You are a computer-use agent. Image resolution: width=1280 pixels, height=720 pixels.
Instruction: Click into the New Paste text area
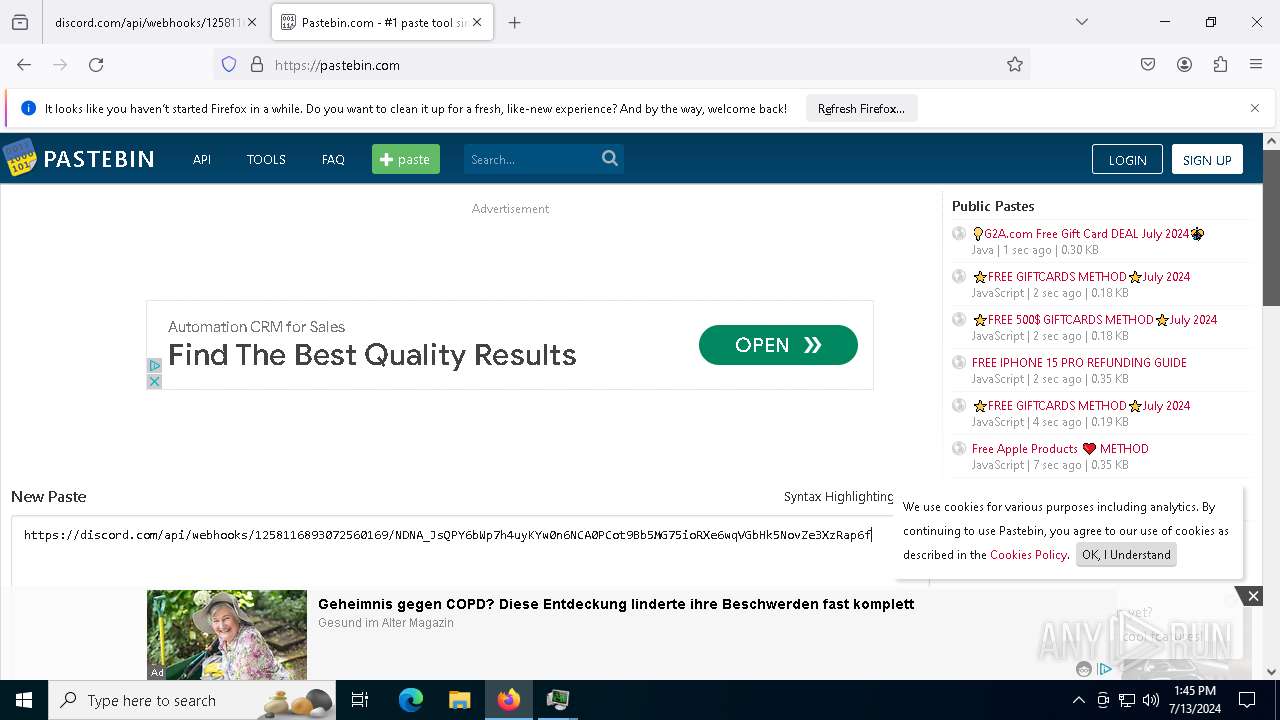click(468, 552)
